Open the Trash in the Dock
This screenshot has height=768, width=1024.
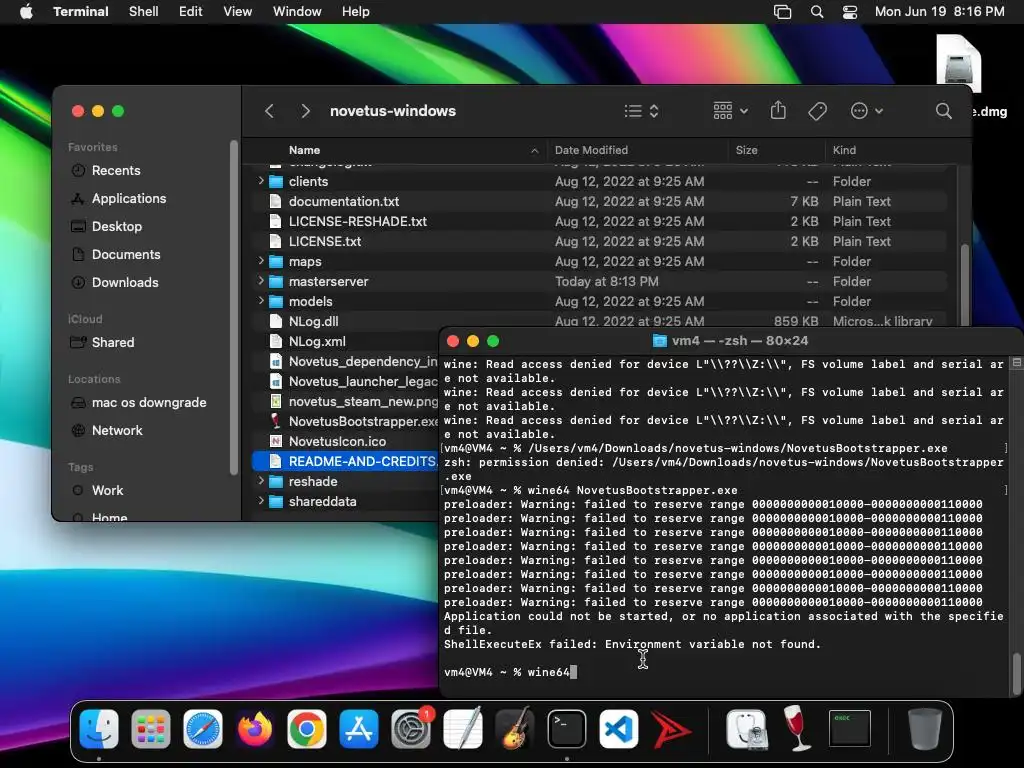pos(925,729)
